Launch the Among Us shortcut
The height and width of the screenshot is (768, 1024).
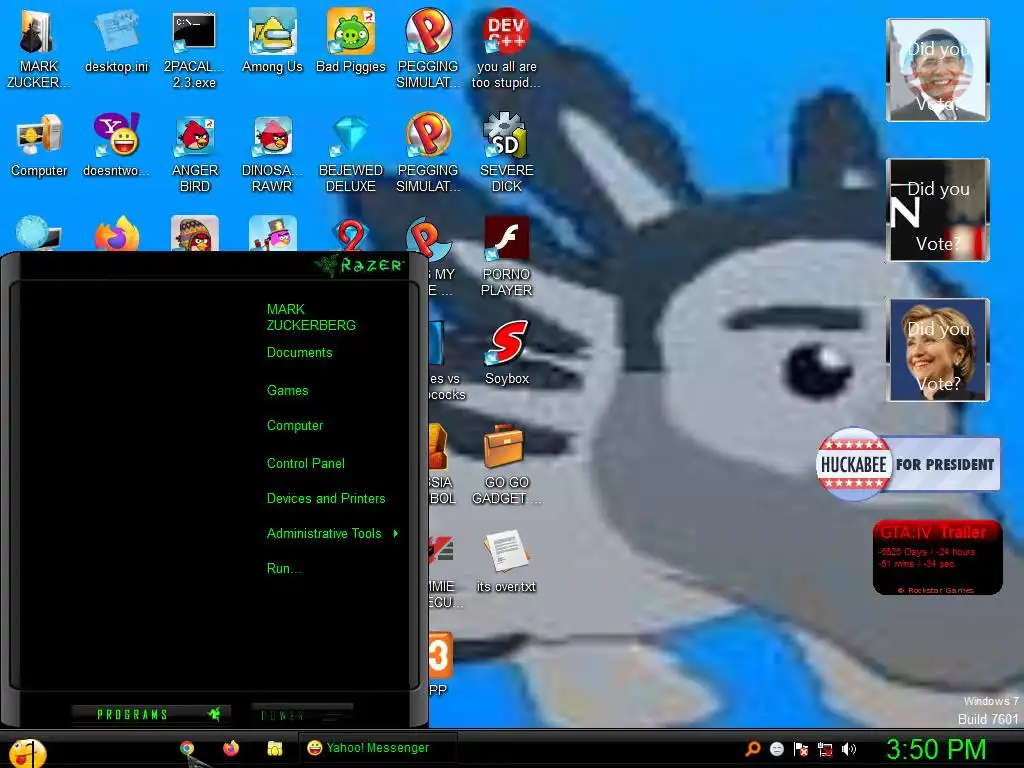tap(272, 40)
